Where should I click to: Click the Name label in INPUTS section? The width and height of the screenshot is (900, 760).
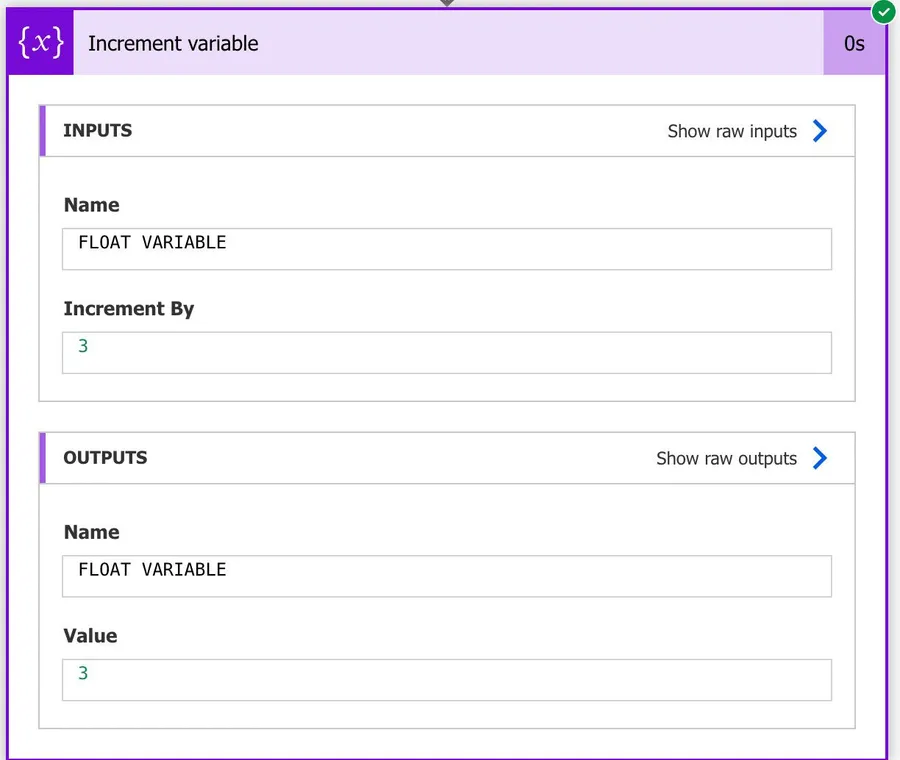click(91, 205)
